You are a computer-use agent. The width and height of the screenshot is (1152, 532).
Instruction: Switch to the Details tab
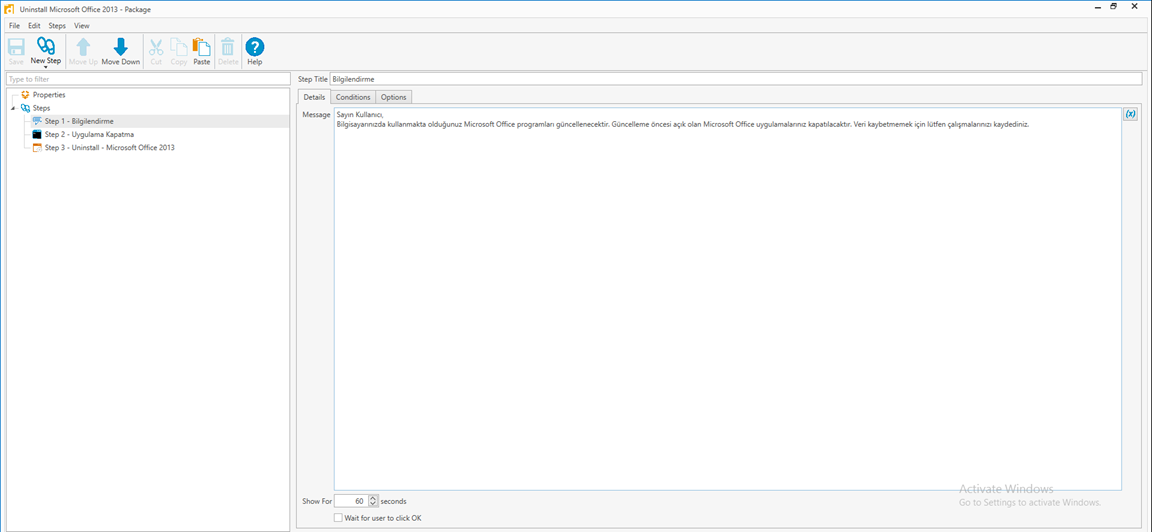pyautogui.click(x=314, y=97)
